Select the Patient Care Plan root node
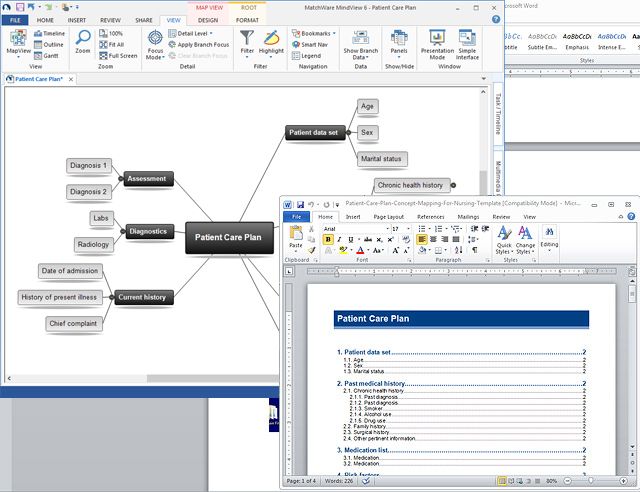This screenshot has height=492, width=640. tap(229, 238)
